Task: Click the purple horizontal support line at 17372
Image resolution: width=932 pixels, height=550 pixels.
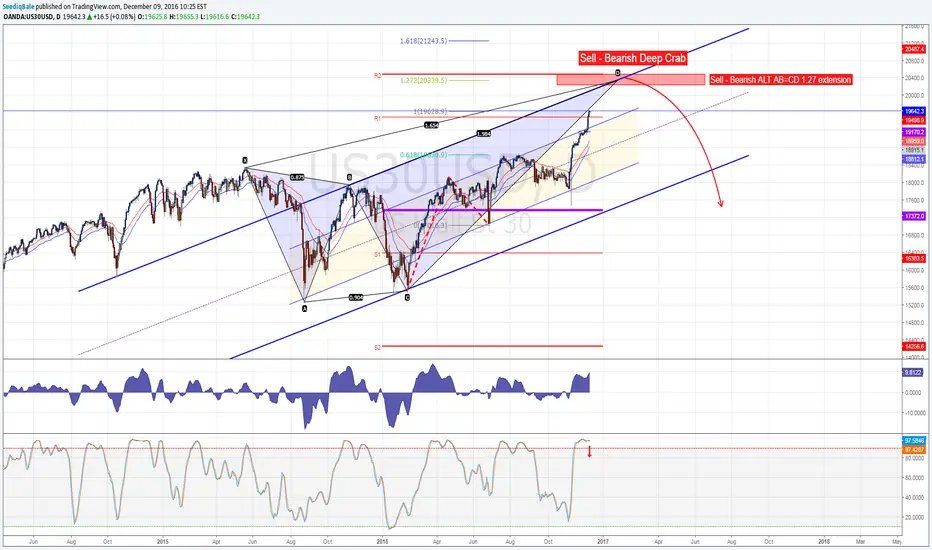Action: (x=493, y=210)
